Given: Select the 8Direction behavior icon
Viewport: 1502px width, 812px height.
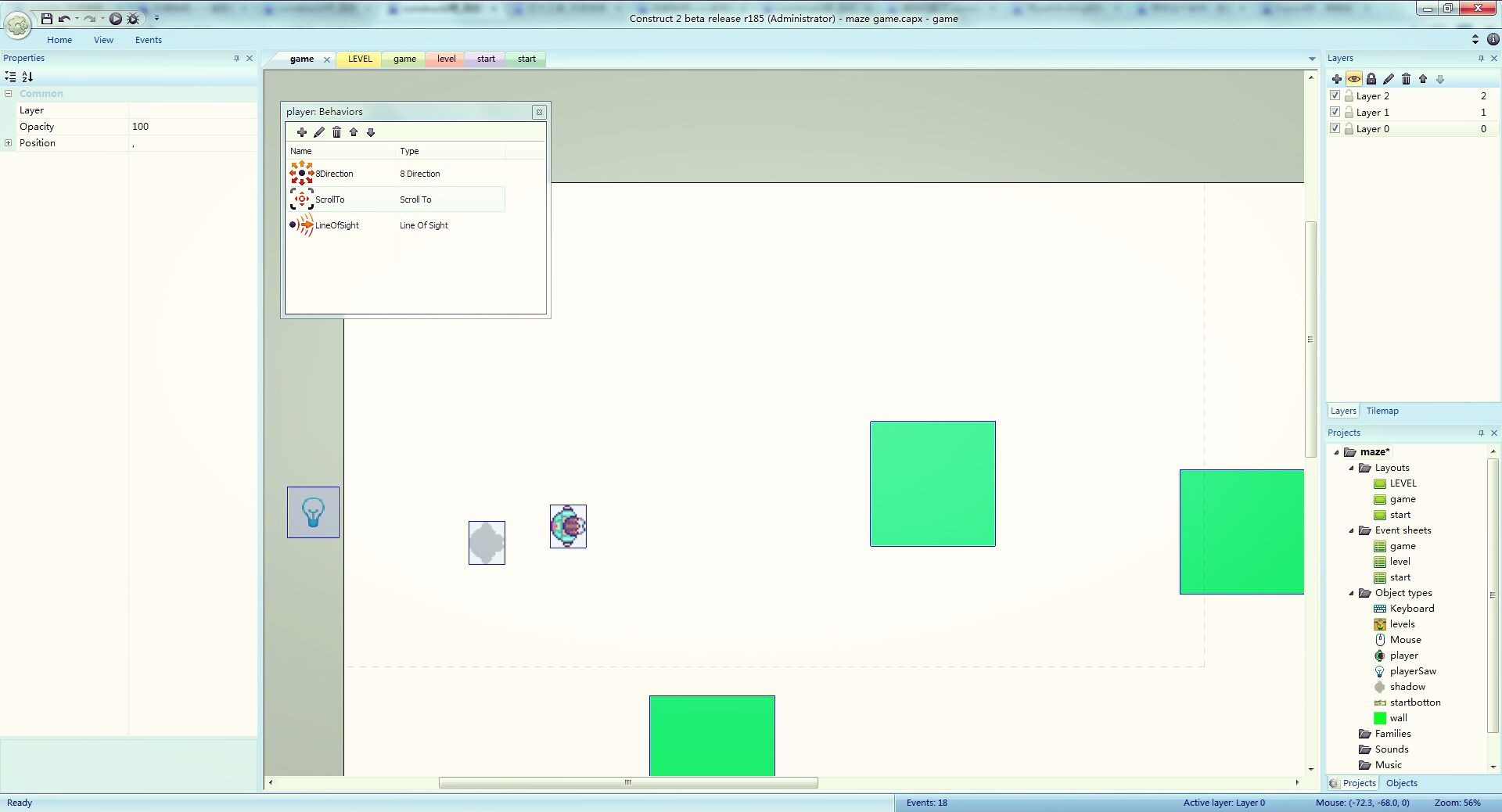Looking at the screenshot, I should pyautogui.click(x=302, y=174).
